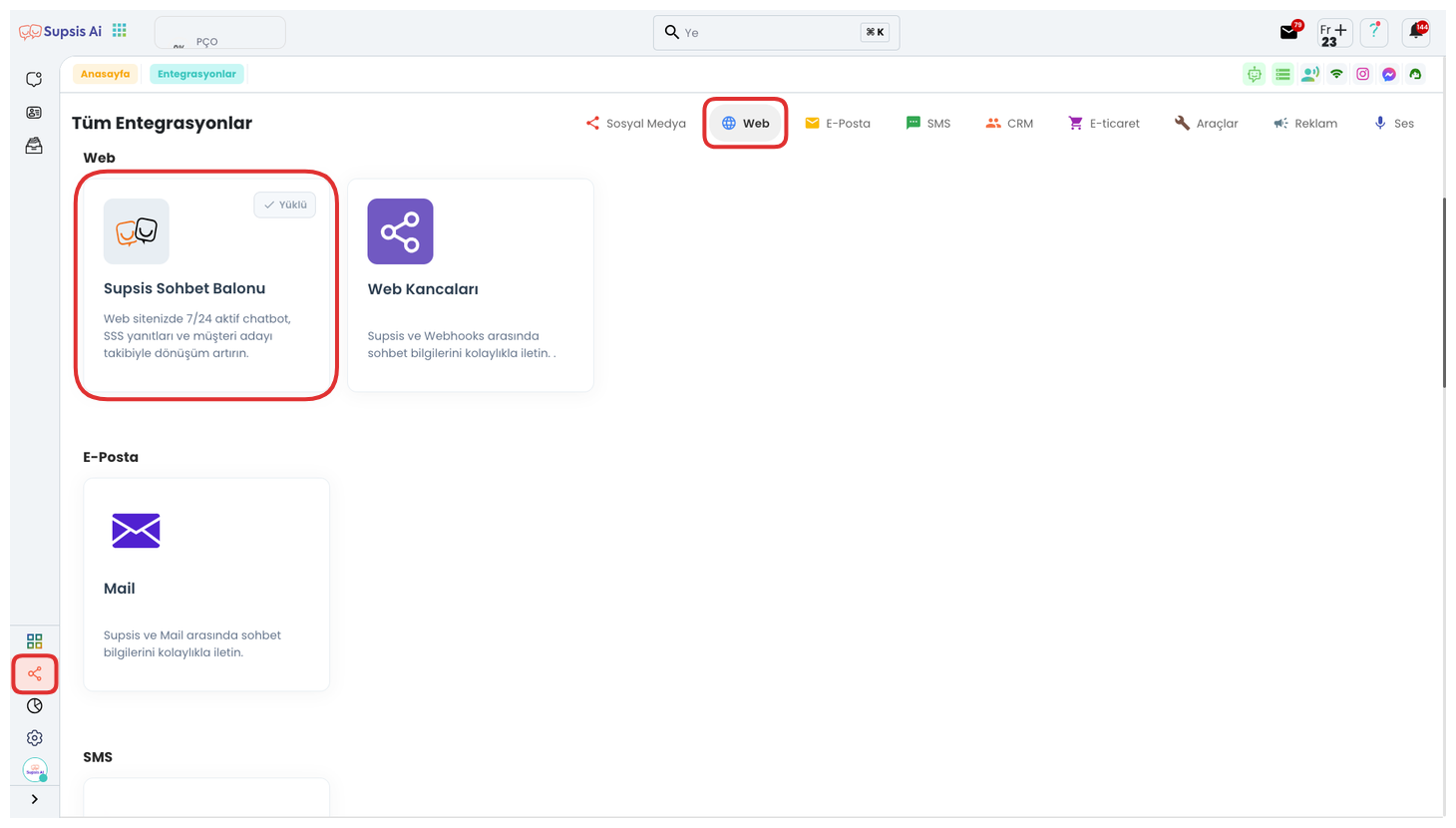The height and width of the screenshot is (828, 1456).
Task: Click the page's vertical scrollbar
Action: coord(1443,293)
